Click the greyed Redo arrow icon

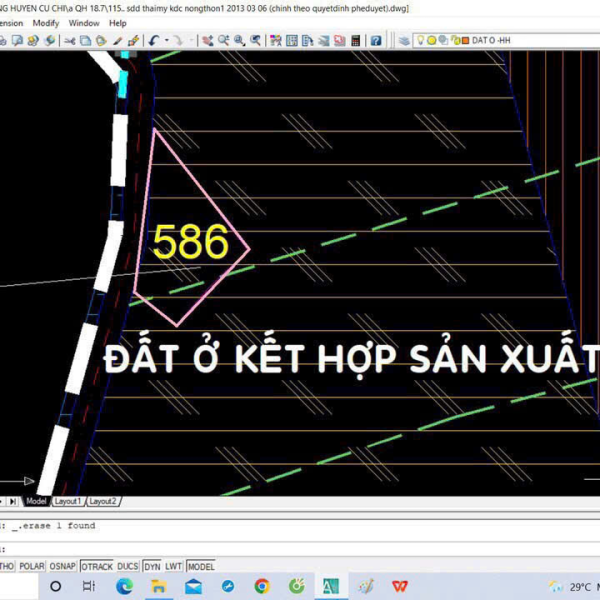(x=178, y=40)
